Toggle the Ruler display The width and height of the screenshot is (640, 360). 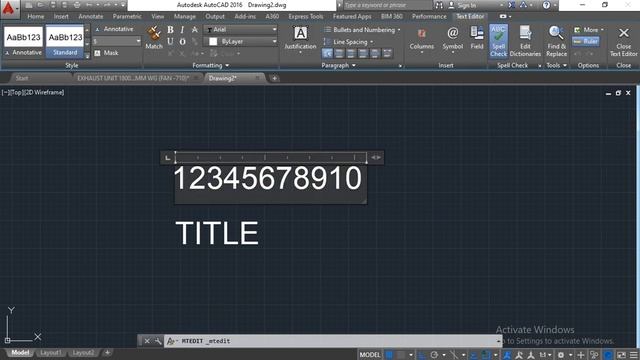(x=586, y=41)
